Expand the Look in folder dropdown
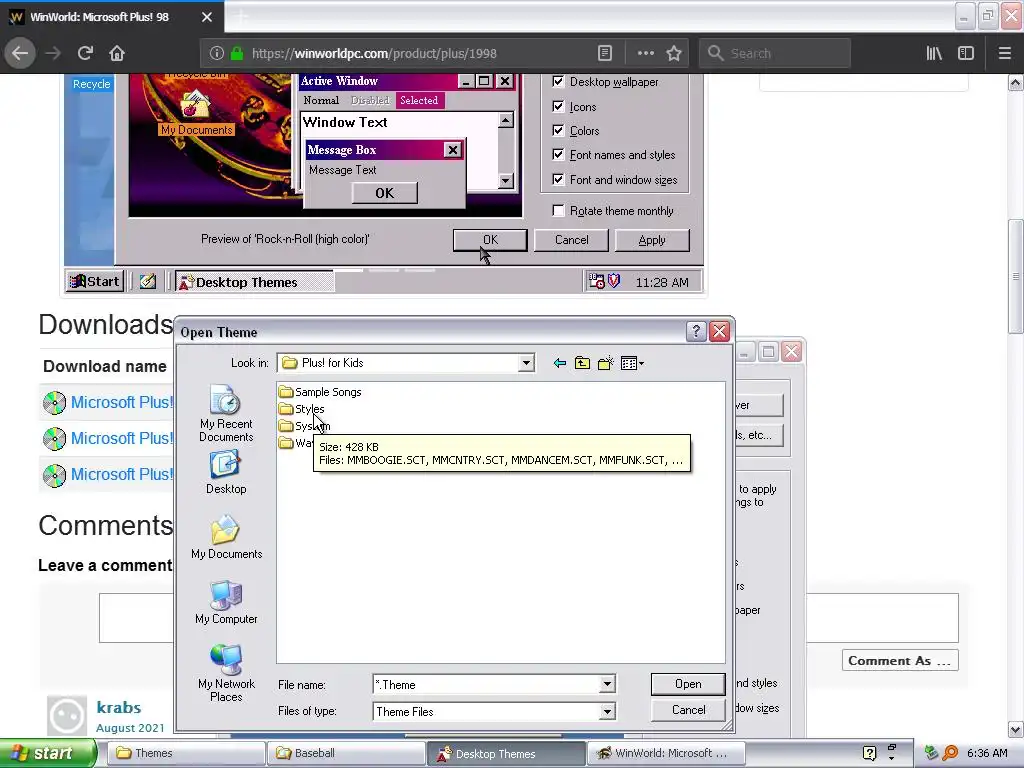The image size is (1024, 768). (526, 363)
